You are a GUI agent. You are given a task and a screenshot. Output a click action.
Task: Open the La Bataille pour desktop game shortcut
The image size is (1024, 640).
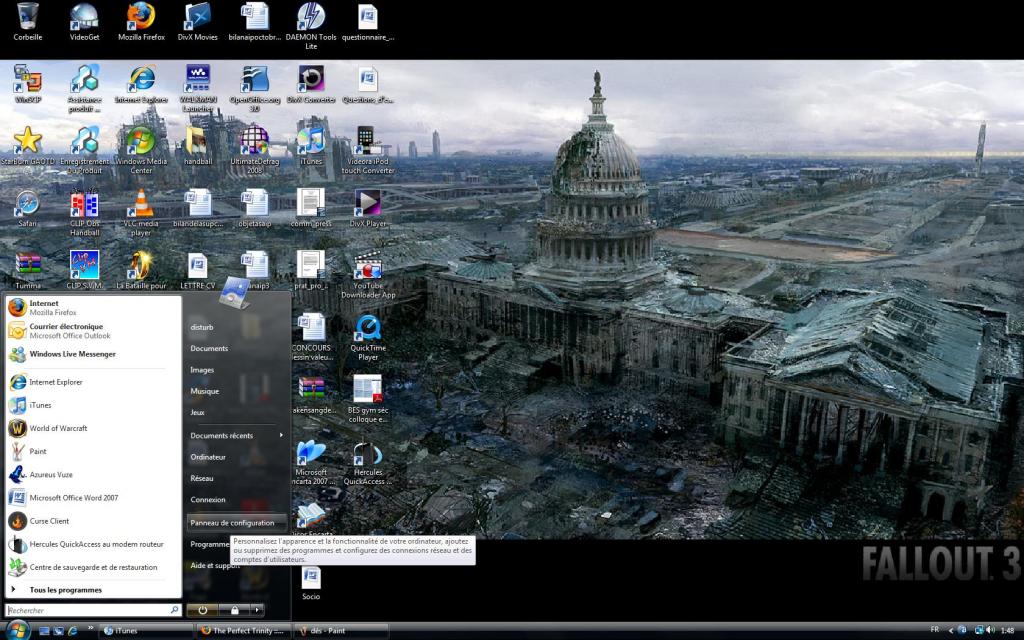(x=141, y=270)
